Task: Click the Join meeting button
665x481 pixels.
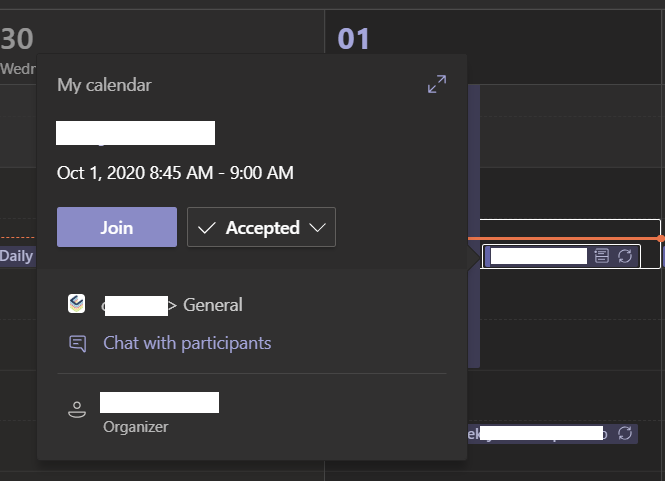Action: 117,227
